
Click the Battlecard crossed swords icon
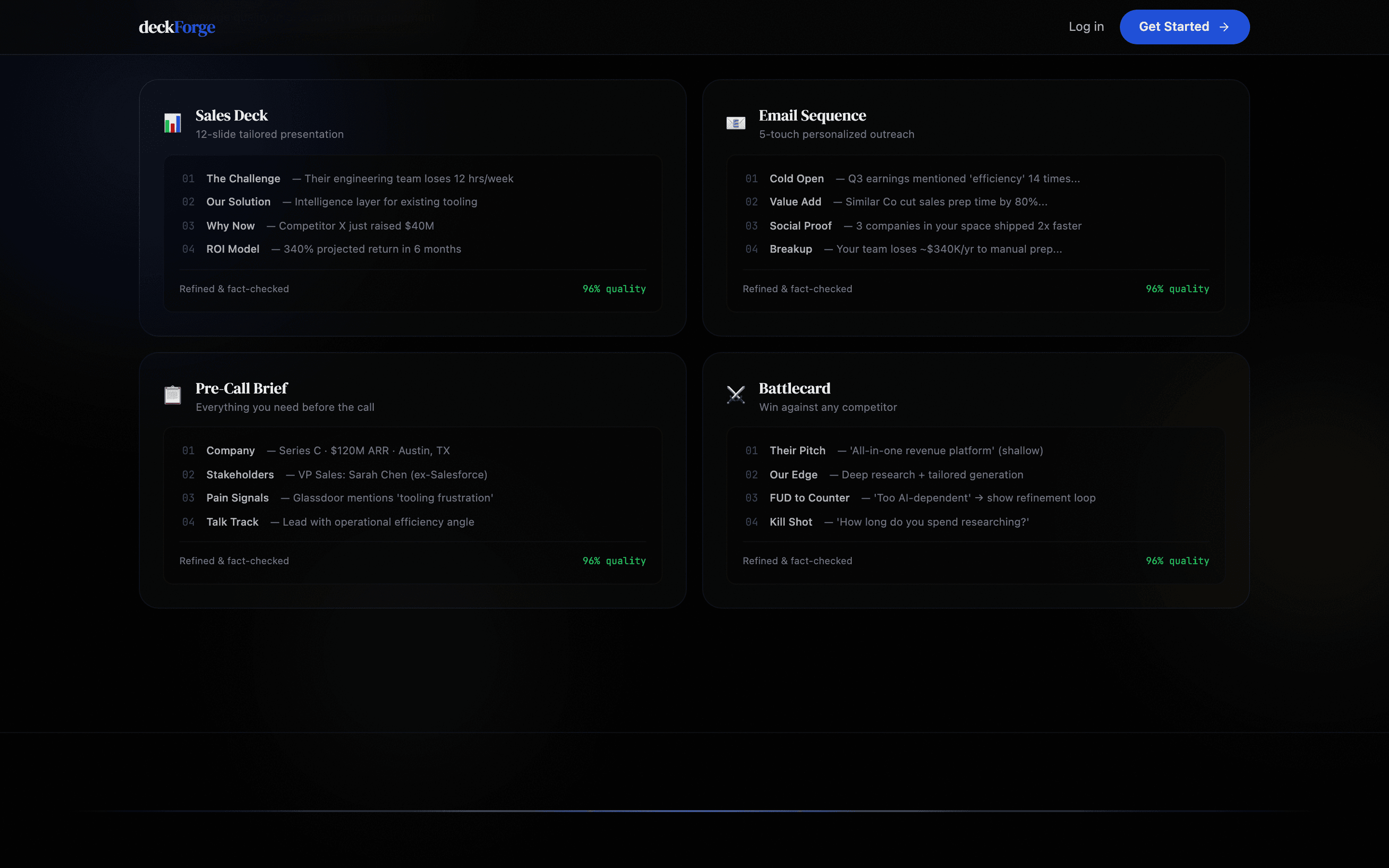pyautogui.click(x=736, y=395)
